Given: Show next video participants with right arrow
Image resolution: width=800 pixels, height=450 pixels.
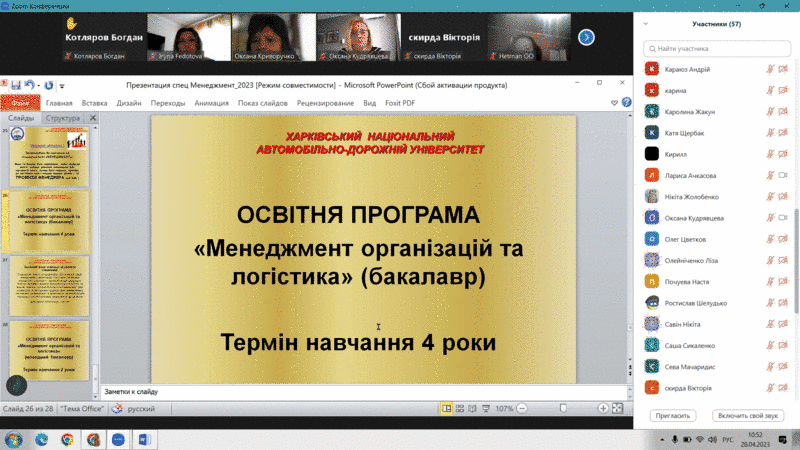Looking at the screenshot, I should (586, 37).
